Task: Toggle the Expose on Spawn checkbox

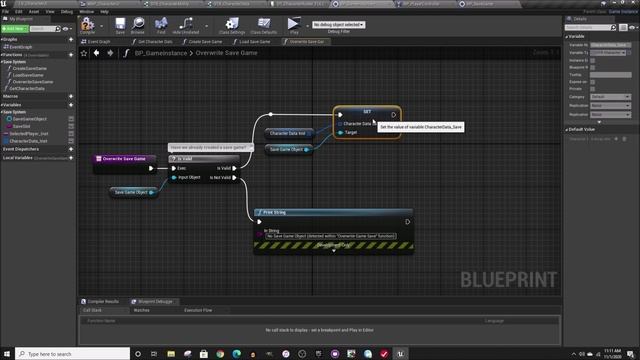Action: tap(592, 82)
